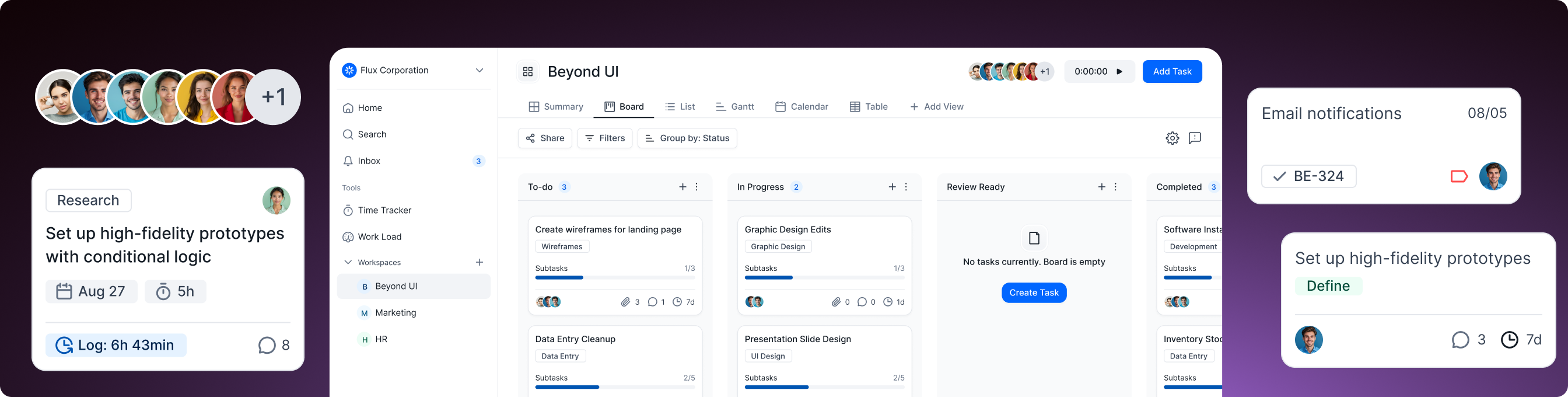Select the Beyond UI workspace
1568x397 pixels.
point(414,286)
